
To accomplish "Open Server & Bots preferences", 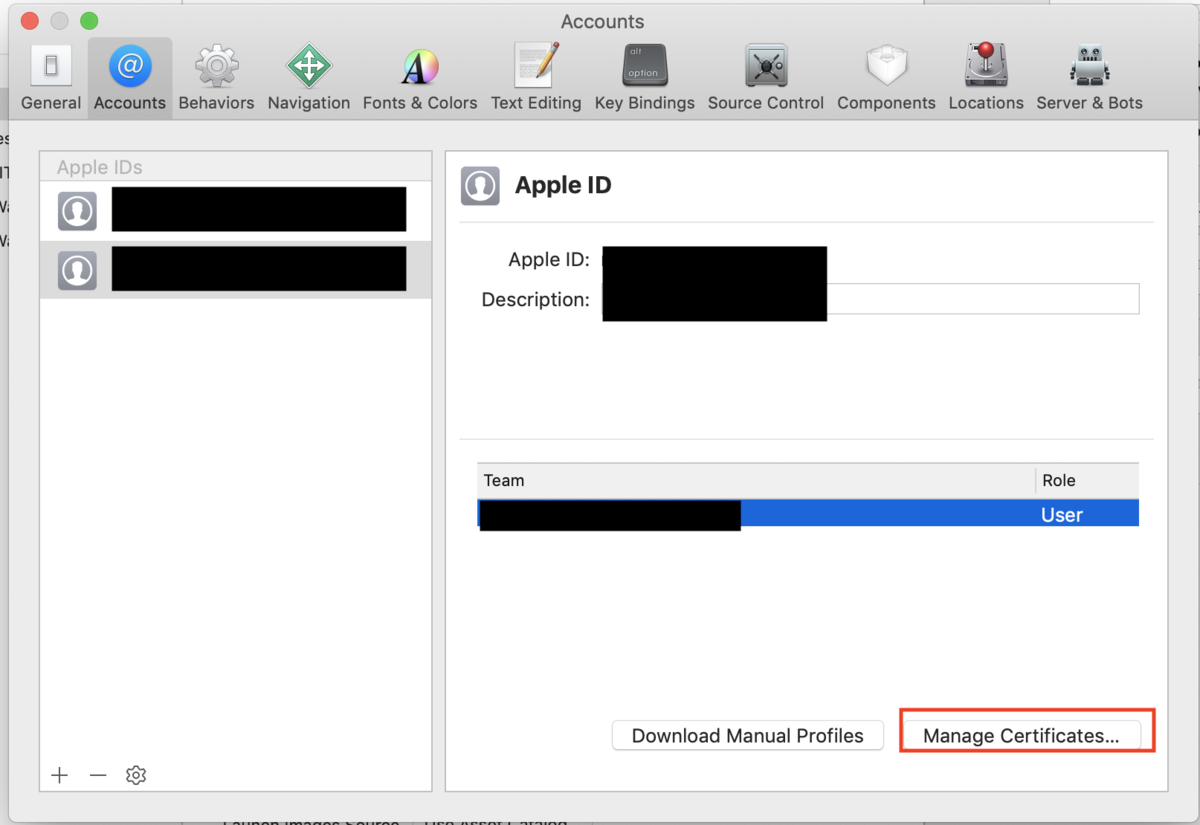I will click(1089, 77).
